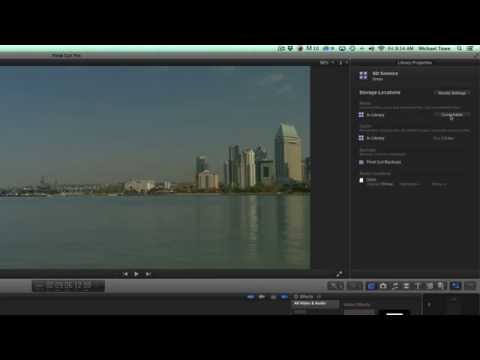
Task: Click the library icon in Library Properties
Action: (x=363, y=76)
